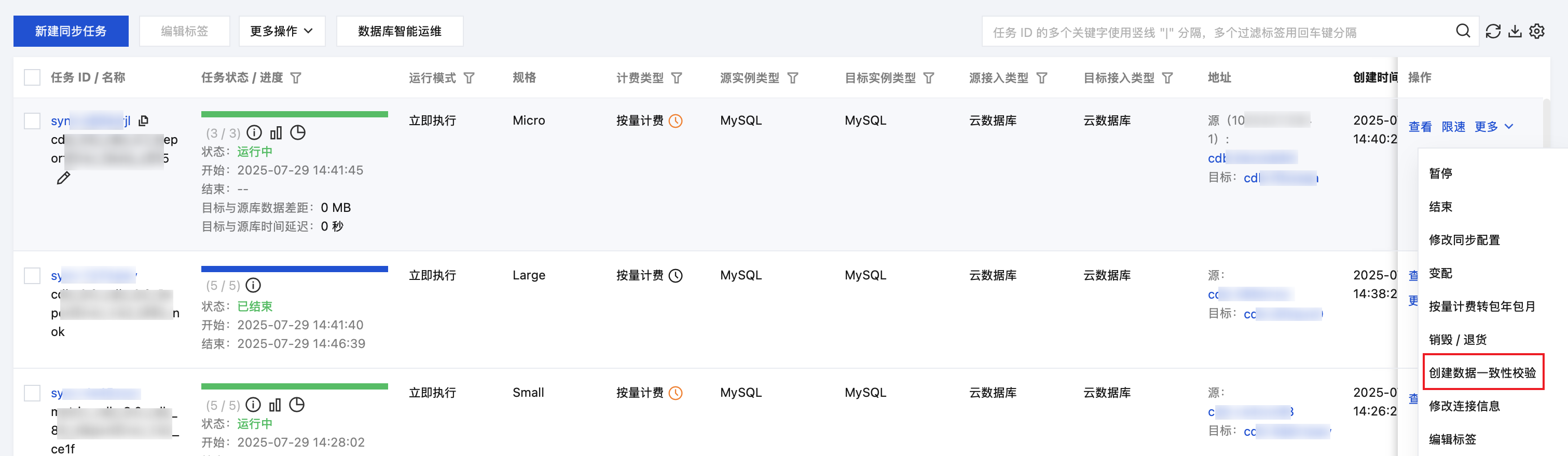Open the 更多操作 dropdown
Viewport: 1568px width, 456px height.
click(282, 31)
